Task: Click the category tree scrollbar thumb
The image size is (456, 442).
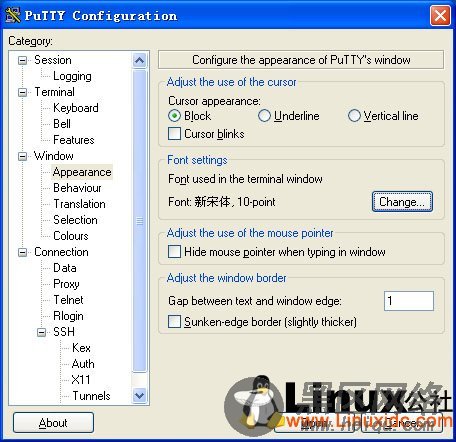Action: click(x=139, y=221)
